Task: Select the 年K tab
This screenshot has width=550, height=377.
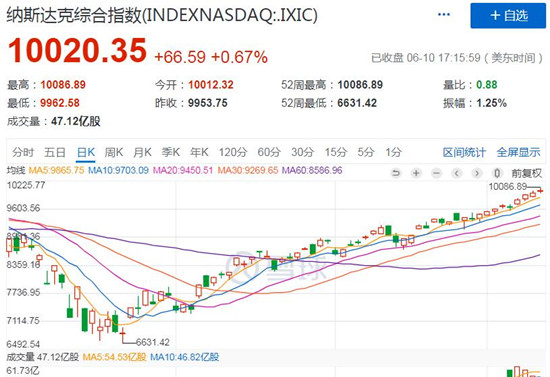Action: (x=199, y=153)
